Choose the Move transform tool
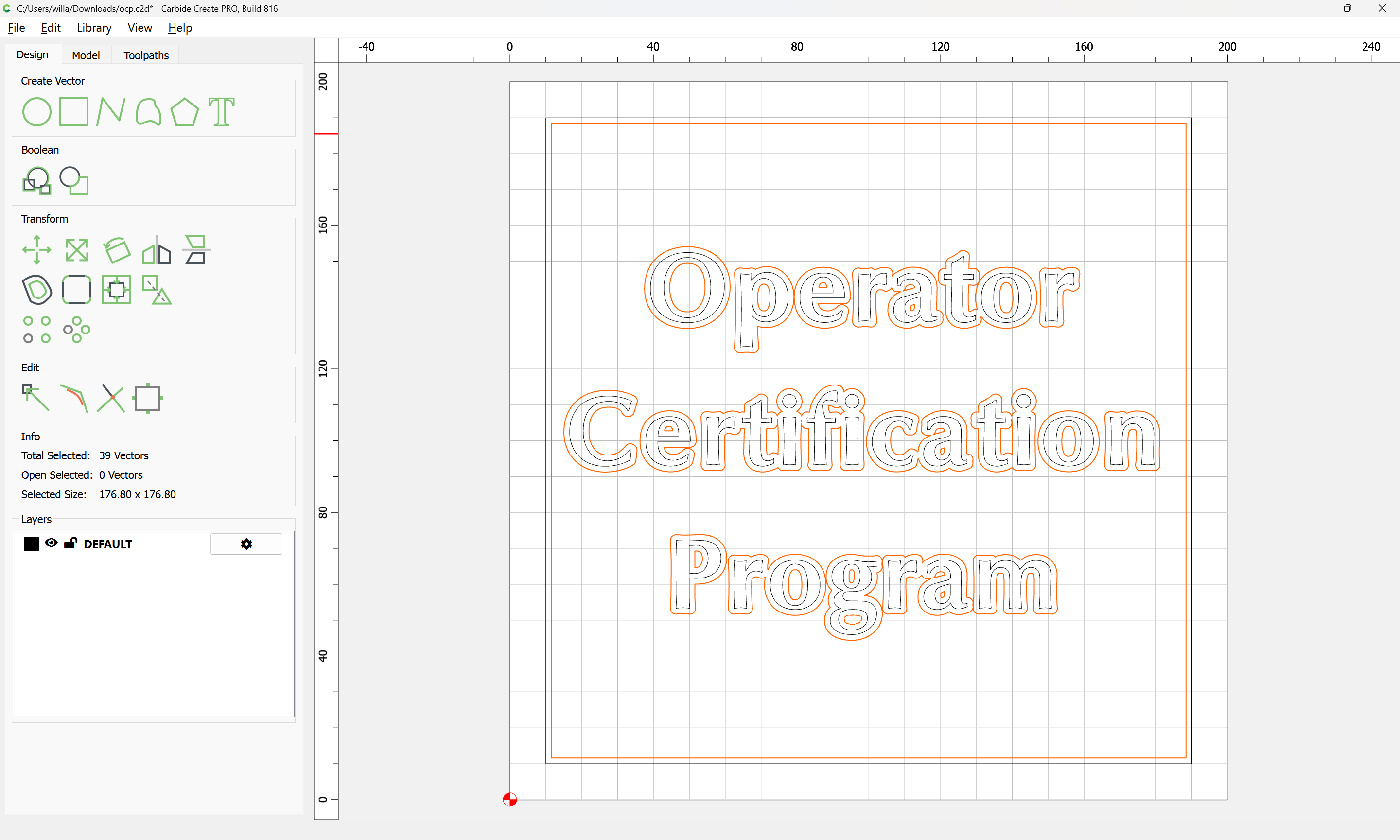Image resolution: width=1400 pixels, height=840 pixels. [37, 250]
